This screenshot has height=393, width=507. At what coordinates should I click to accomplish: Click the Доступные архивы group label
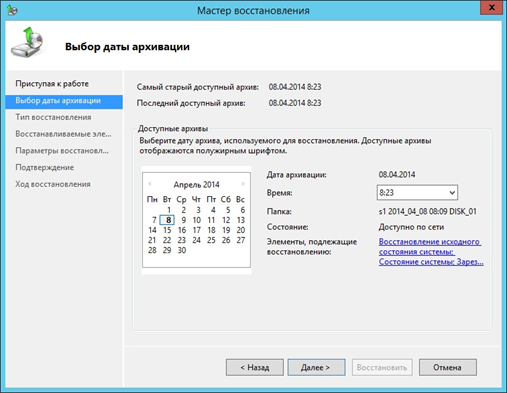coord(173,128)
